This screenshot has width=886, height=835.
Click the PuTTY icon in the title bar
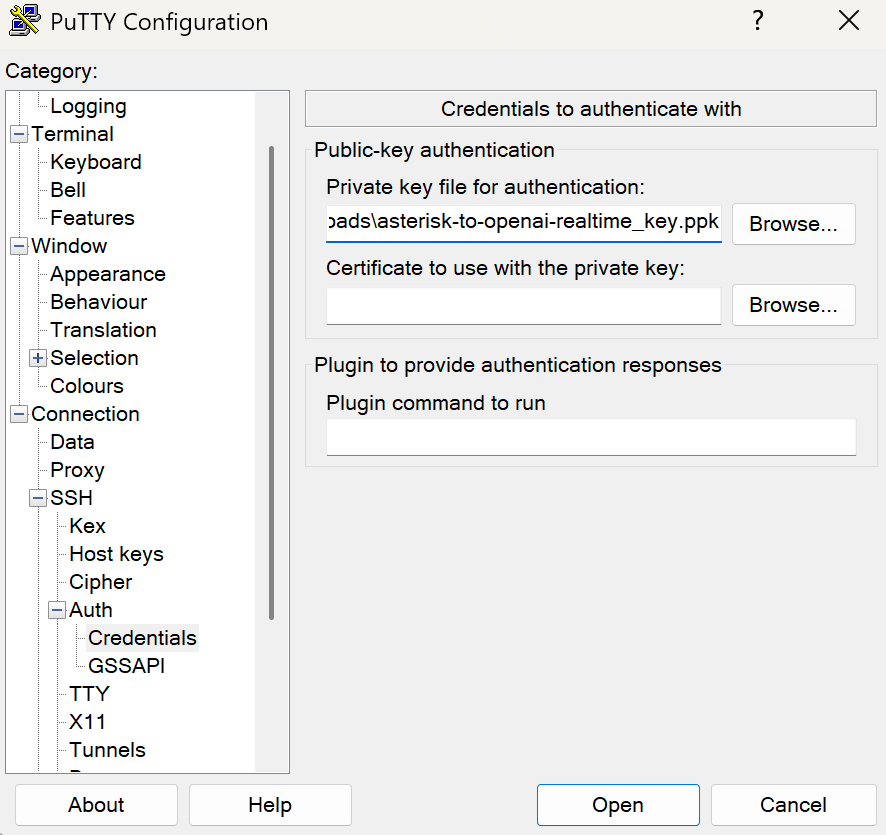[25, 21]
